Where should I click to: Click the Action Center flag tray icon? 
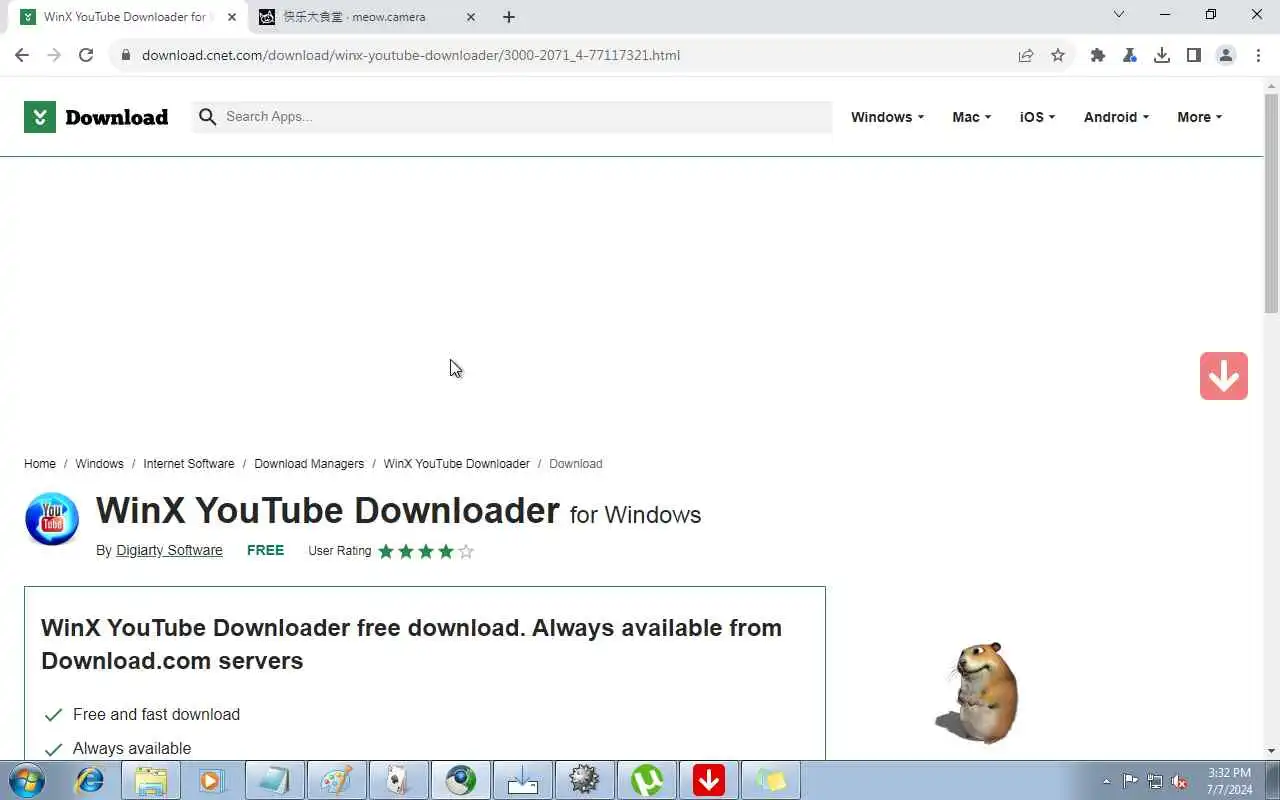pyautogui.click(x=1130, y=781)
